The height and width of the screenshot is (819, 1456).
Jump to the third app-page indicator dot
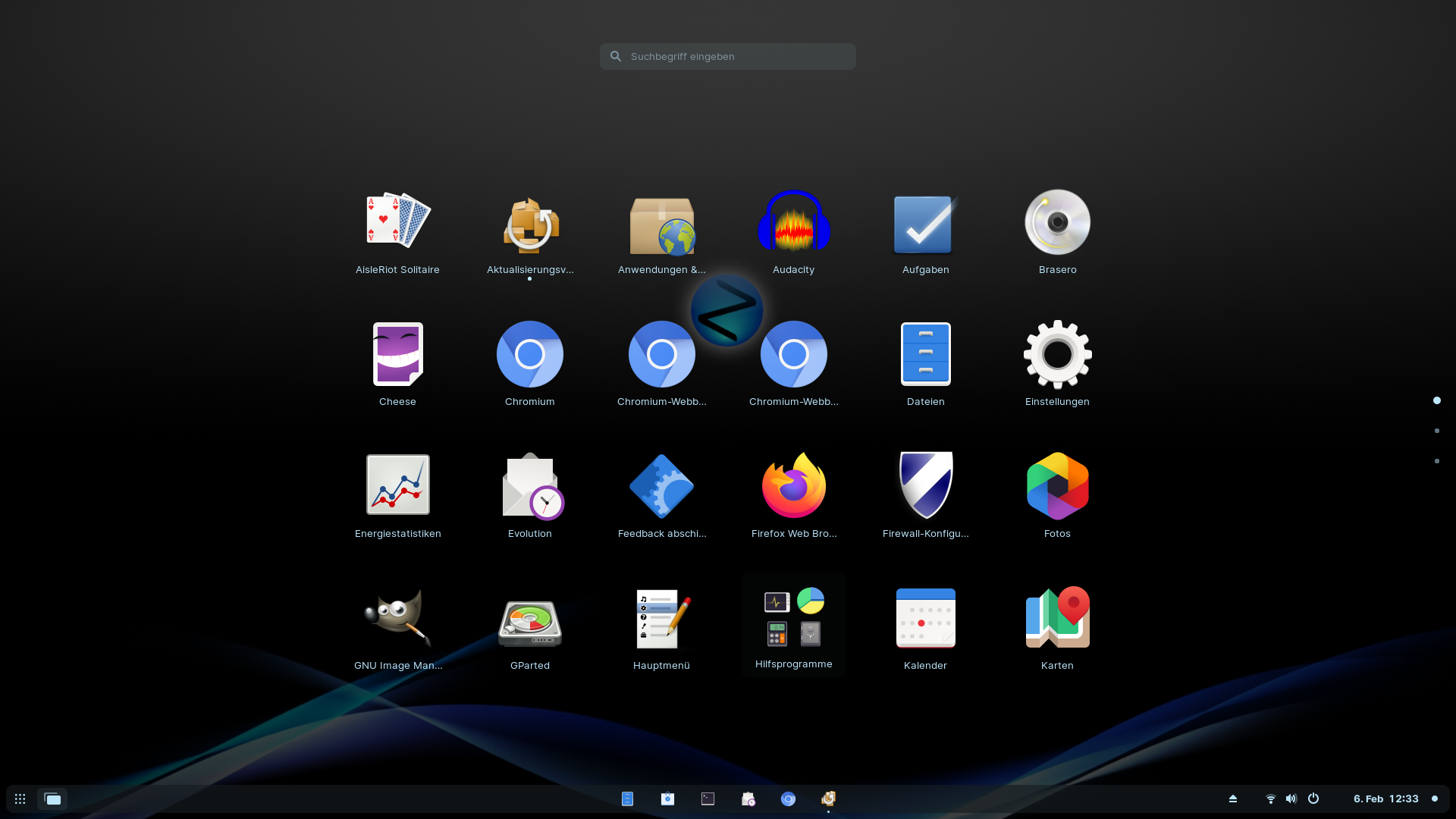point(1436,461)
